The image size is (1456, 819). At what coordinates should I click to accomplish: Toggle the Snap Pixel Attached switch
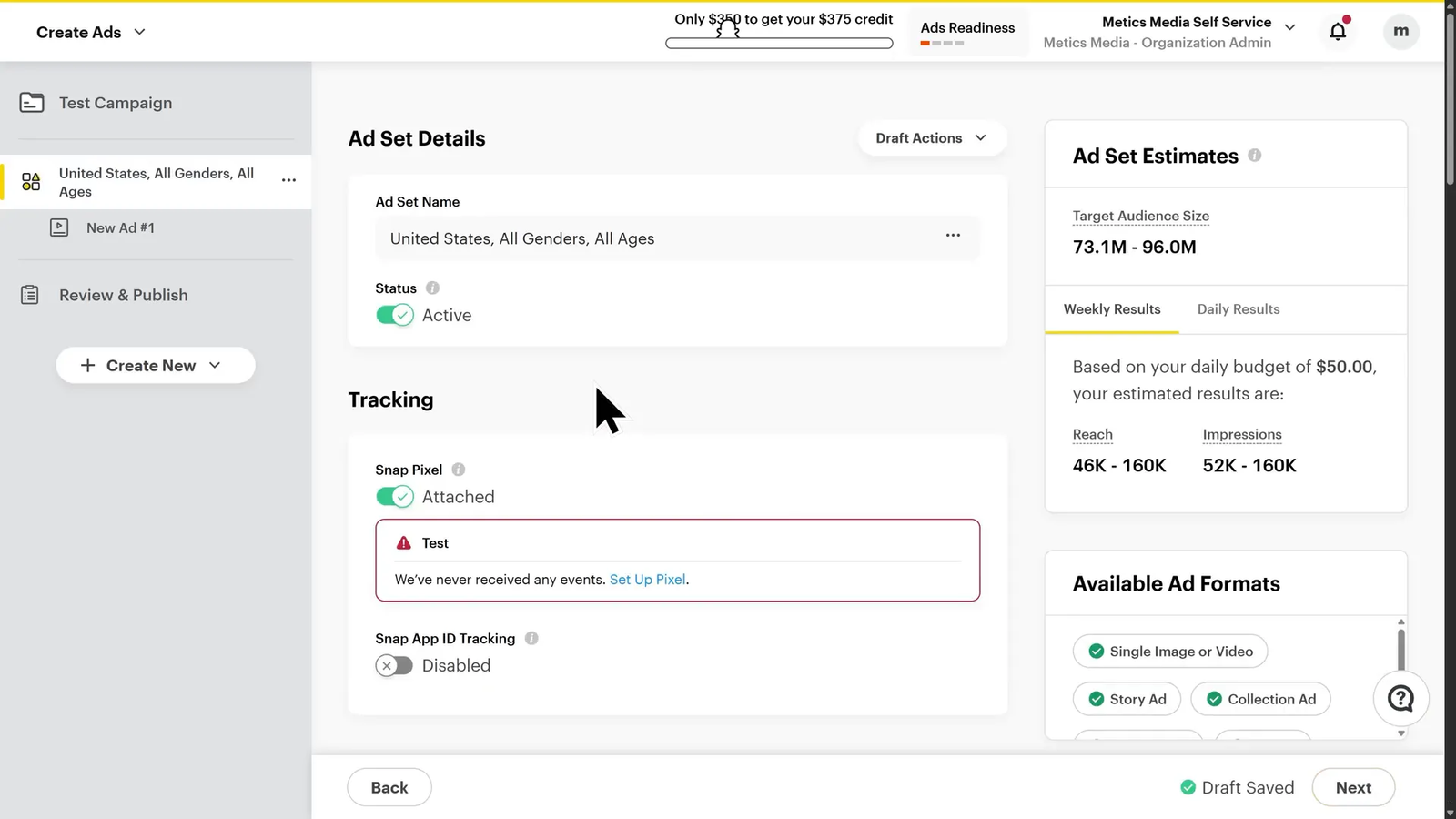[395, 497]
